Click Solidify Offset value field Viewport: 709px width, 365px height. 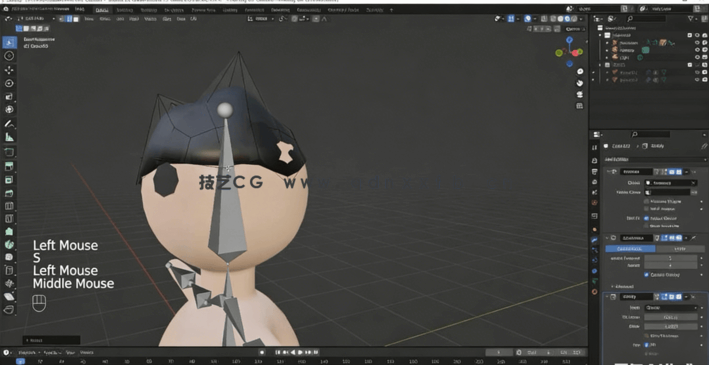(x=671, y=326)
